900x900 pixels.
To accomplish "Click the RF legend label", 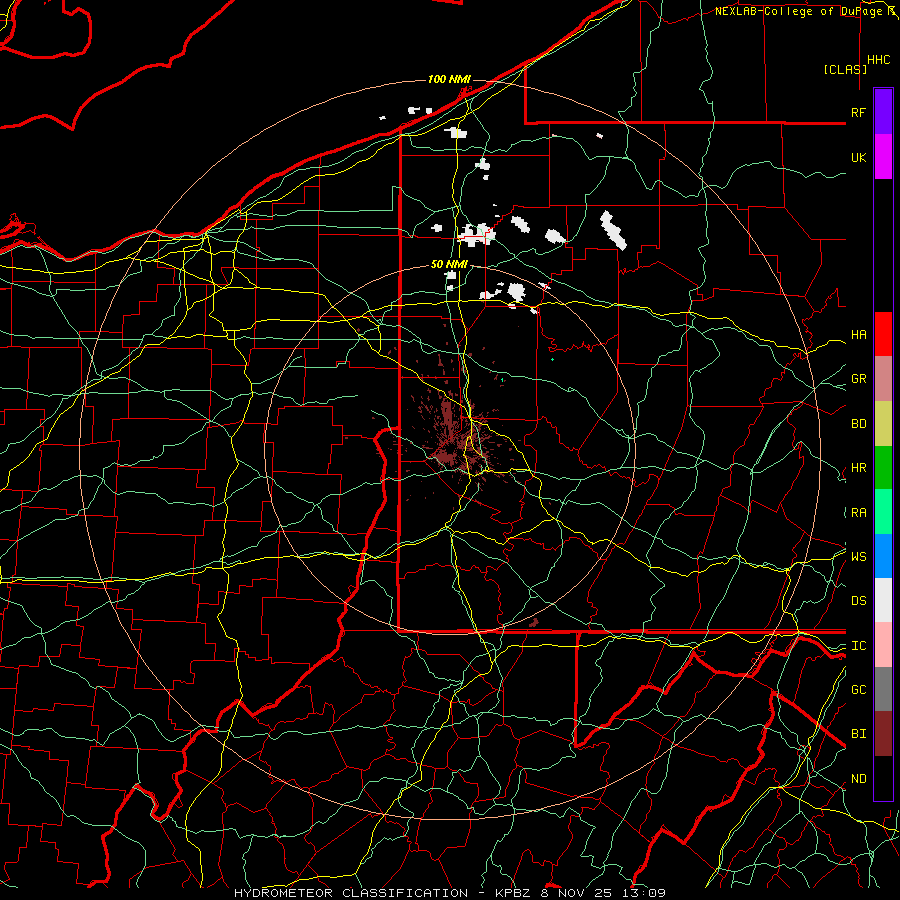I will click(x=858, y=112).
